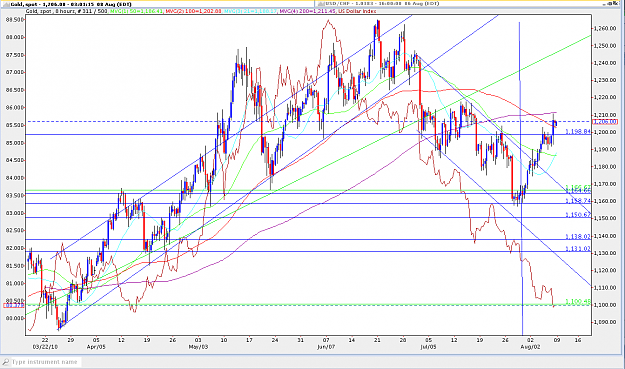Select the red left-axis marker at 80.37

pyautogui.click(x=14, y=306)
